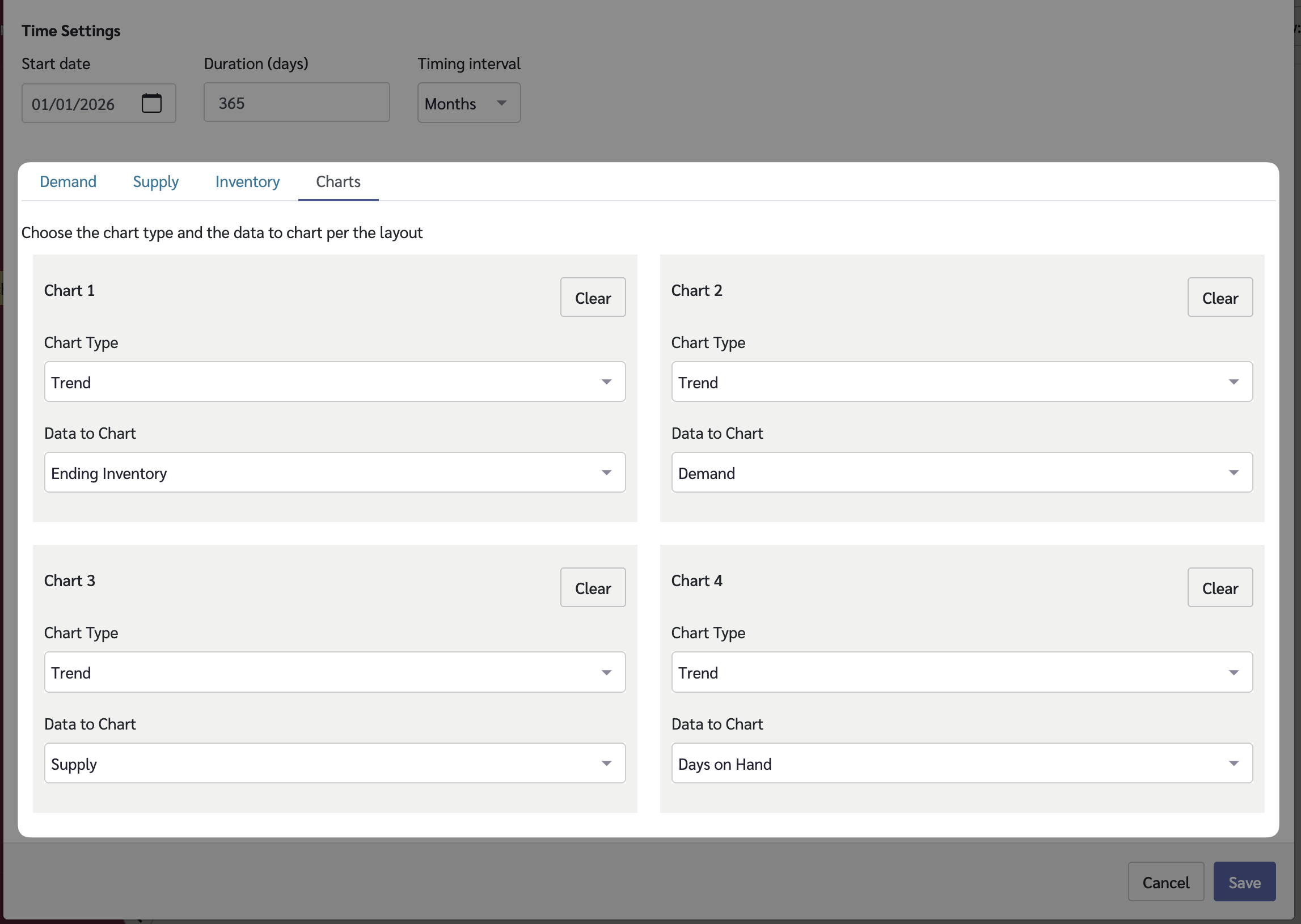Clear the Chart 1 settings
1301x924 pixels.
[x=593, y=298]
